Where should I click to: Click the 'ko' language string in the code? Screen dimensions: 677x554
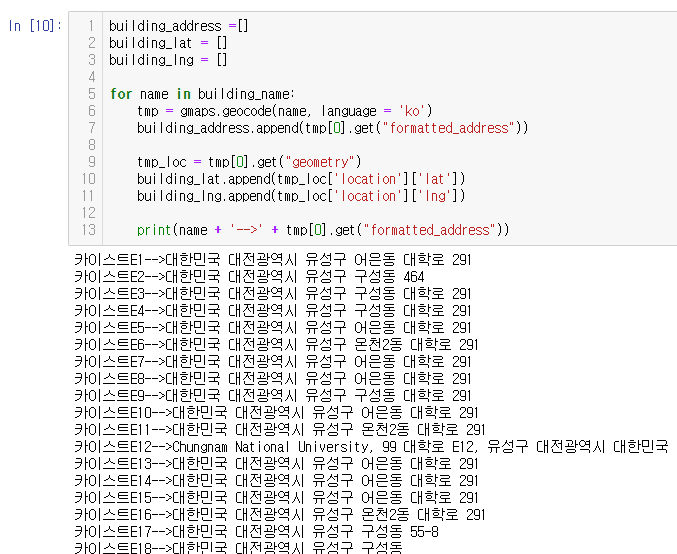pos(414,110)
